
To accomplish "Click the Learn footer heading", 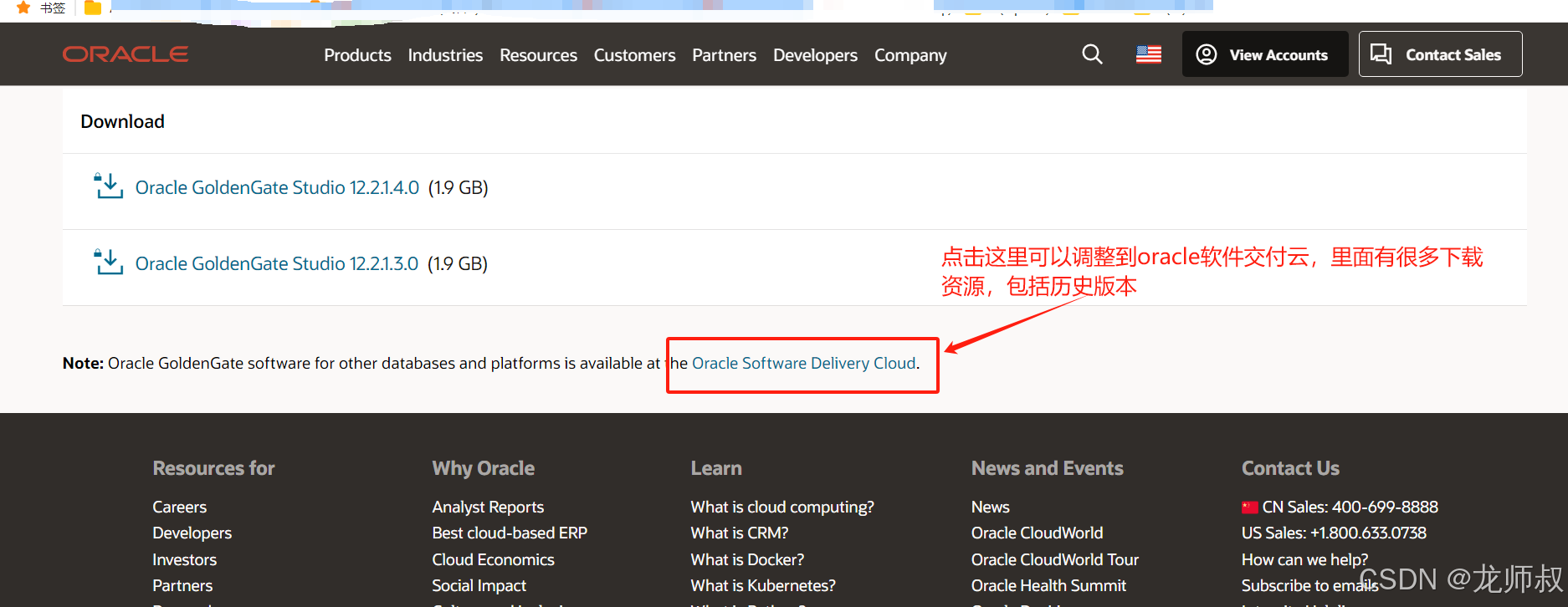I will pyautogui.click(x=716, y=468).
